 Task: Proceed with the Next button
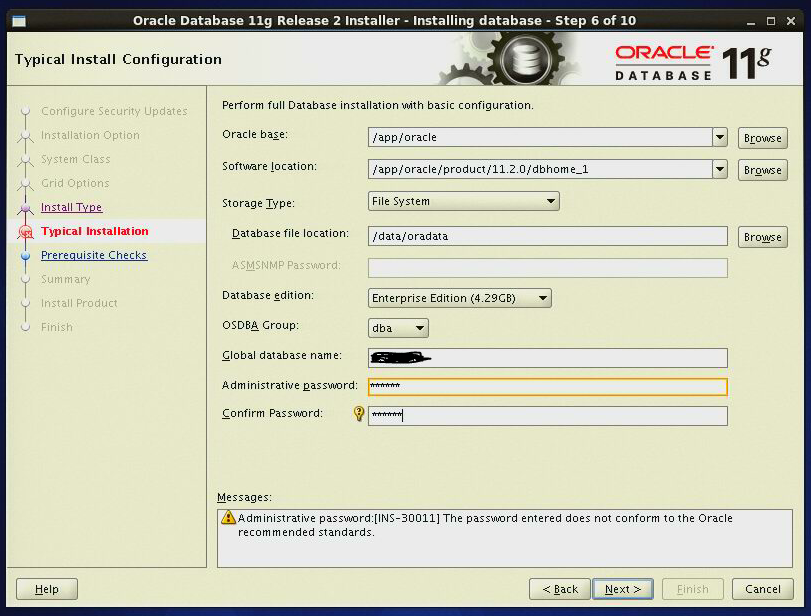(623, 589)
